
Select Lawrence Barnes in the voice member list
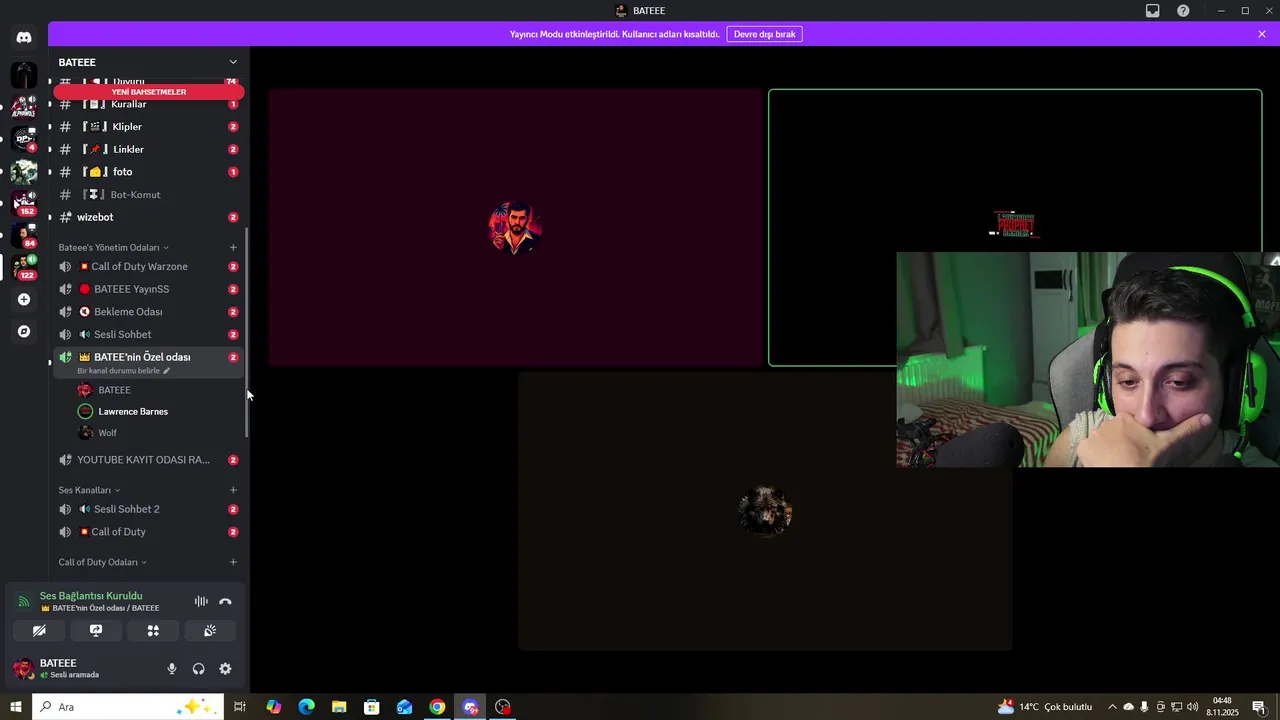[158, 411]
